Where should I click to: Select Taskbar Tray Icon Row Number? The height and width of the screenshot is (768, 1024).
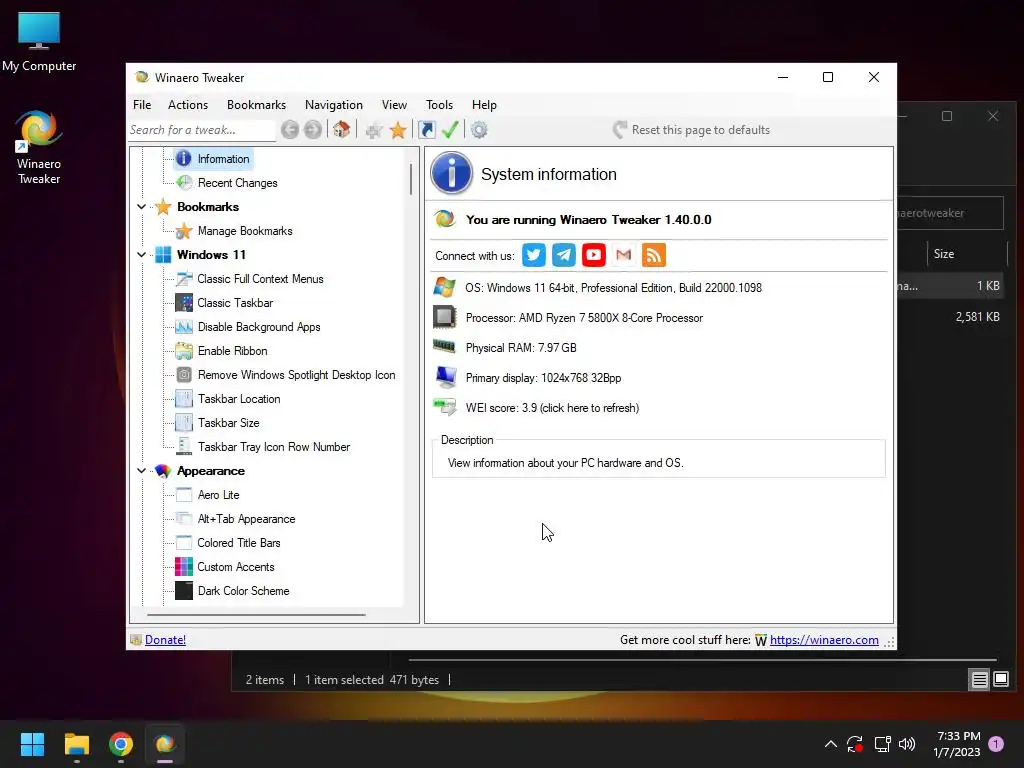(x=274, y=447)
